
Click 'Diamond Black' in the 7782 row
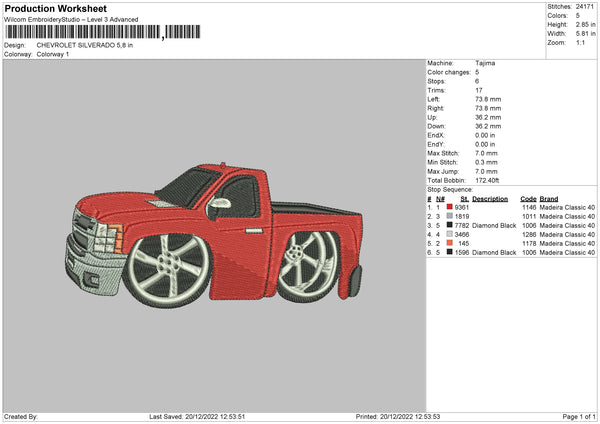click(494, 225)
